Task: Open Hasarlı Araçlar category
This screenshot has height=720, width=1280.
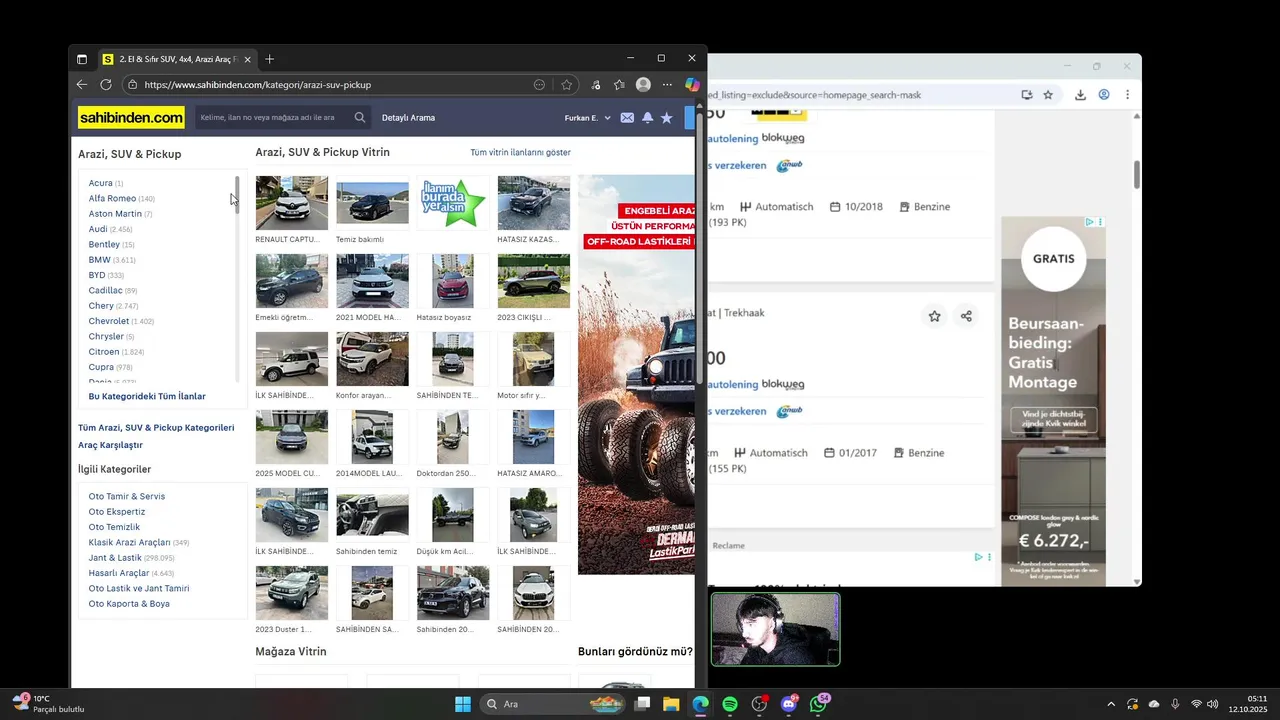Action: 119,573
